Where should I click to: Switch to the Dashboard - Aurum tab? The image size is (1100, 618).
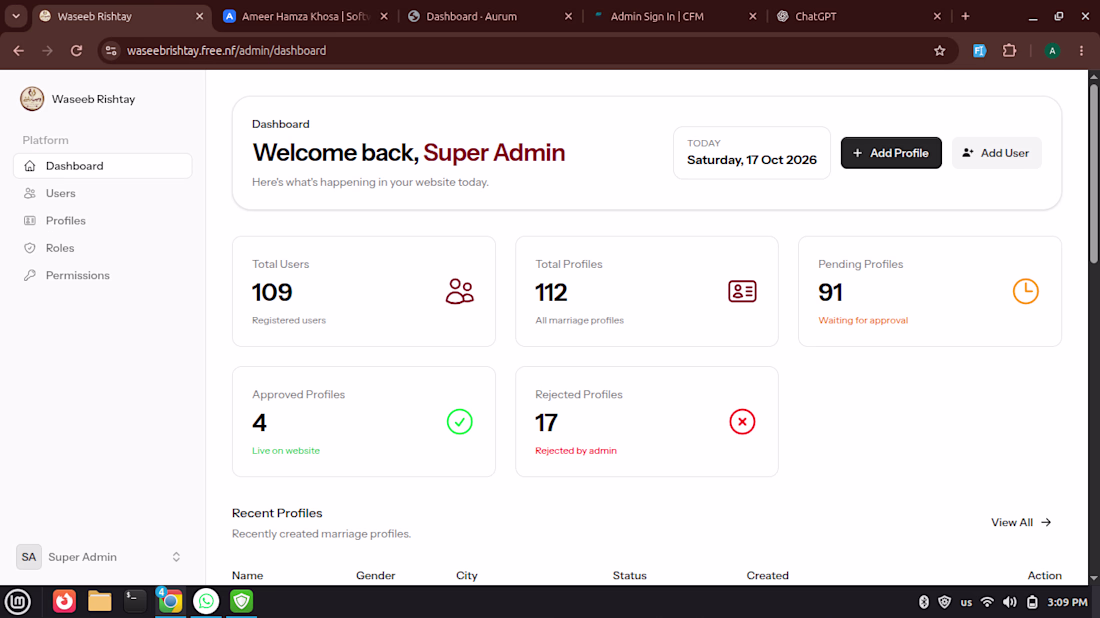click(489, 16)
